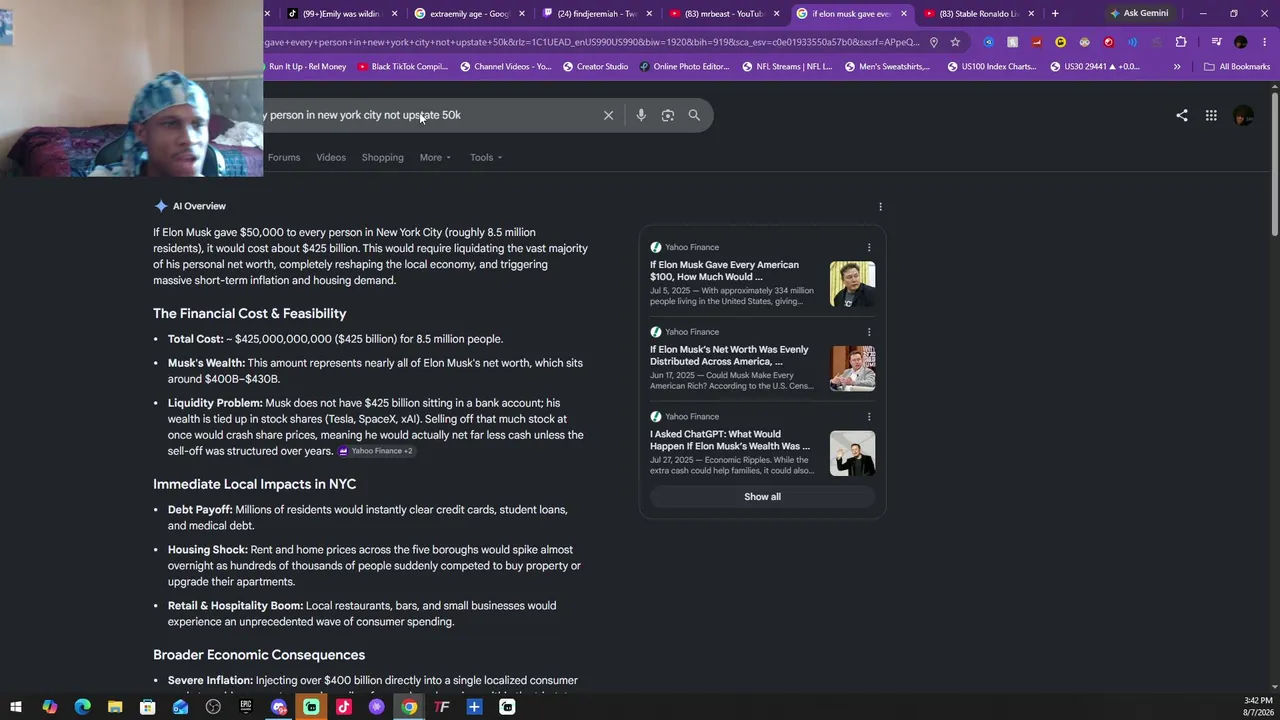Switch to the Videos results tab
Image resolution: width=1280 pixels, height=720 pixels.
pyautogui.click(x=331, y=157)
